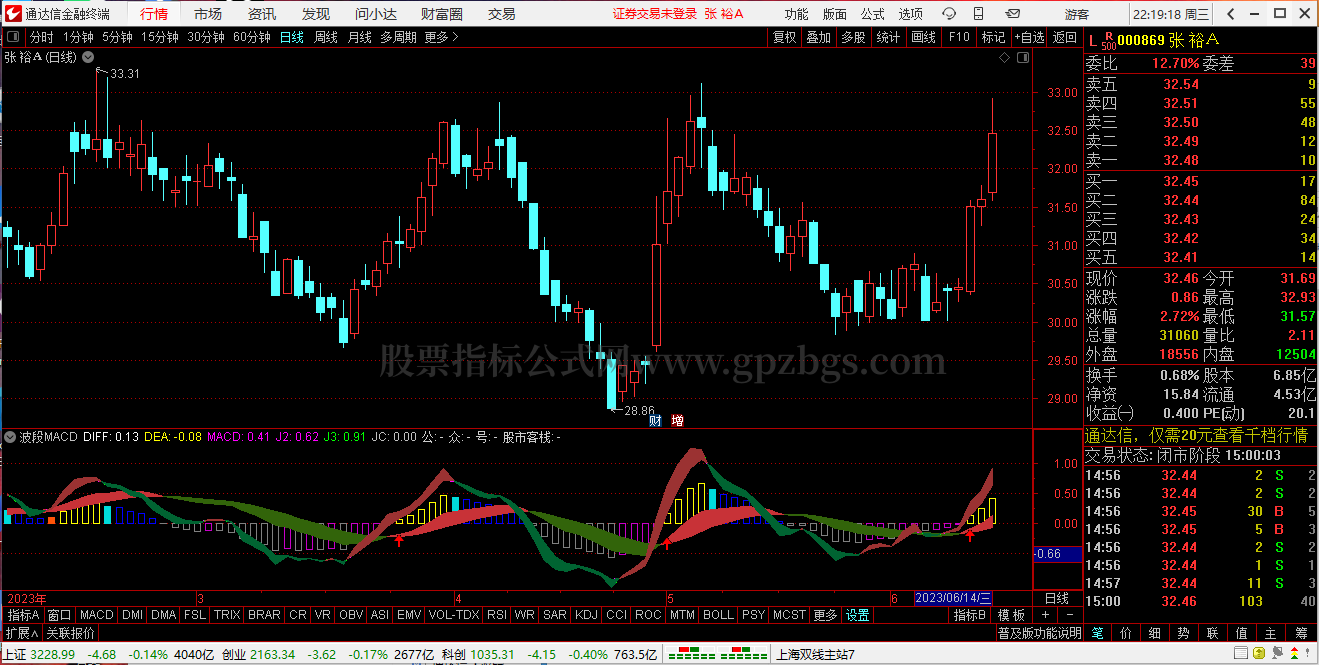Toggle the 复权 price adjustment option
Screen dimensions: 1319x665
785,37
